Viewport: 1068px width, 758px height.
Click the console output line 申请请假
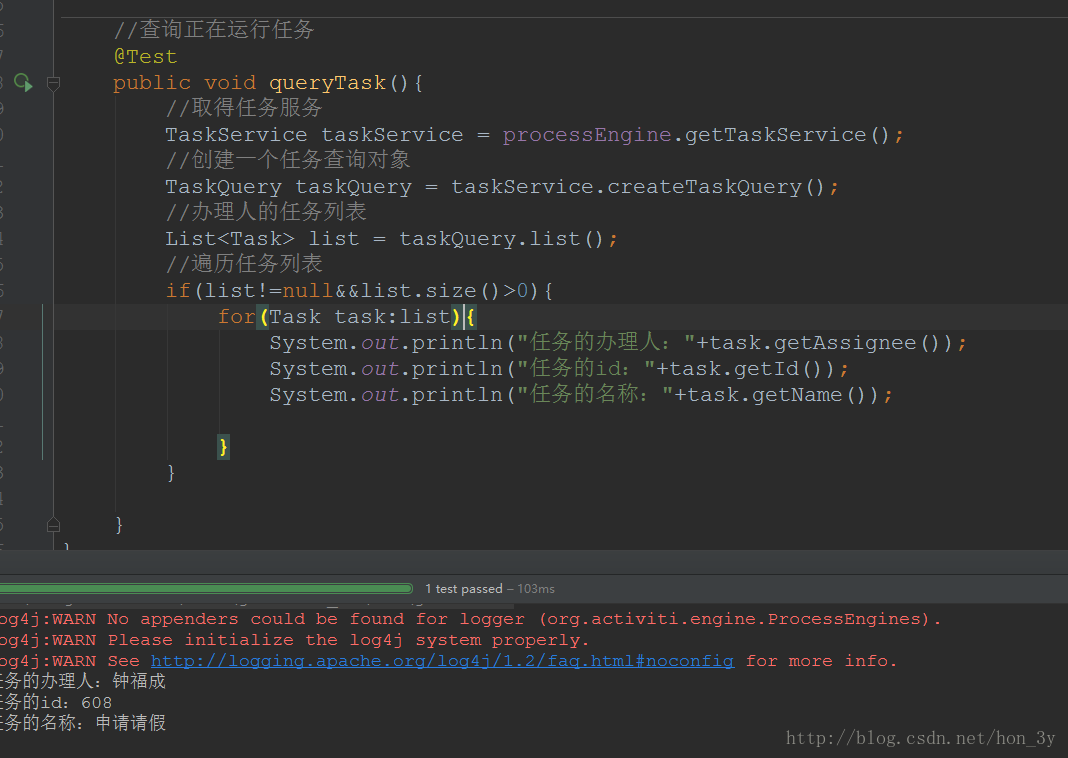pyautogui.click(x=82, y=723)
